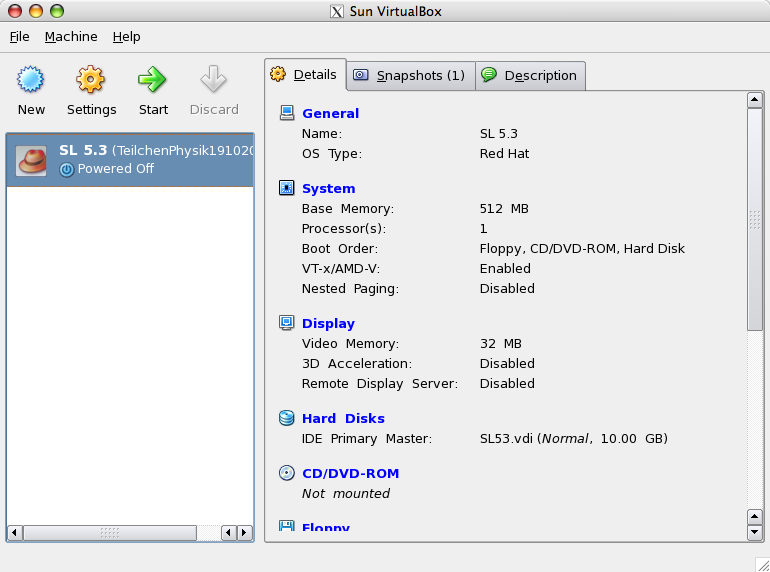
Task: Click the 'Not mounted' CD/DVD text
Action: pos(346,493)
